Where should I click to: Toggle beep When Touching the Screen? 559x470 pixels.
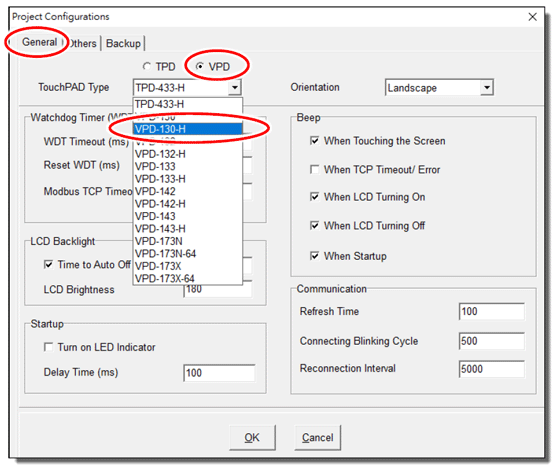(x=314, y=141)
